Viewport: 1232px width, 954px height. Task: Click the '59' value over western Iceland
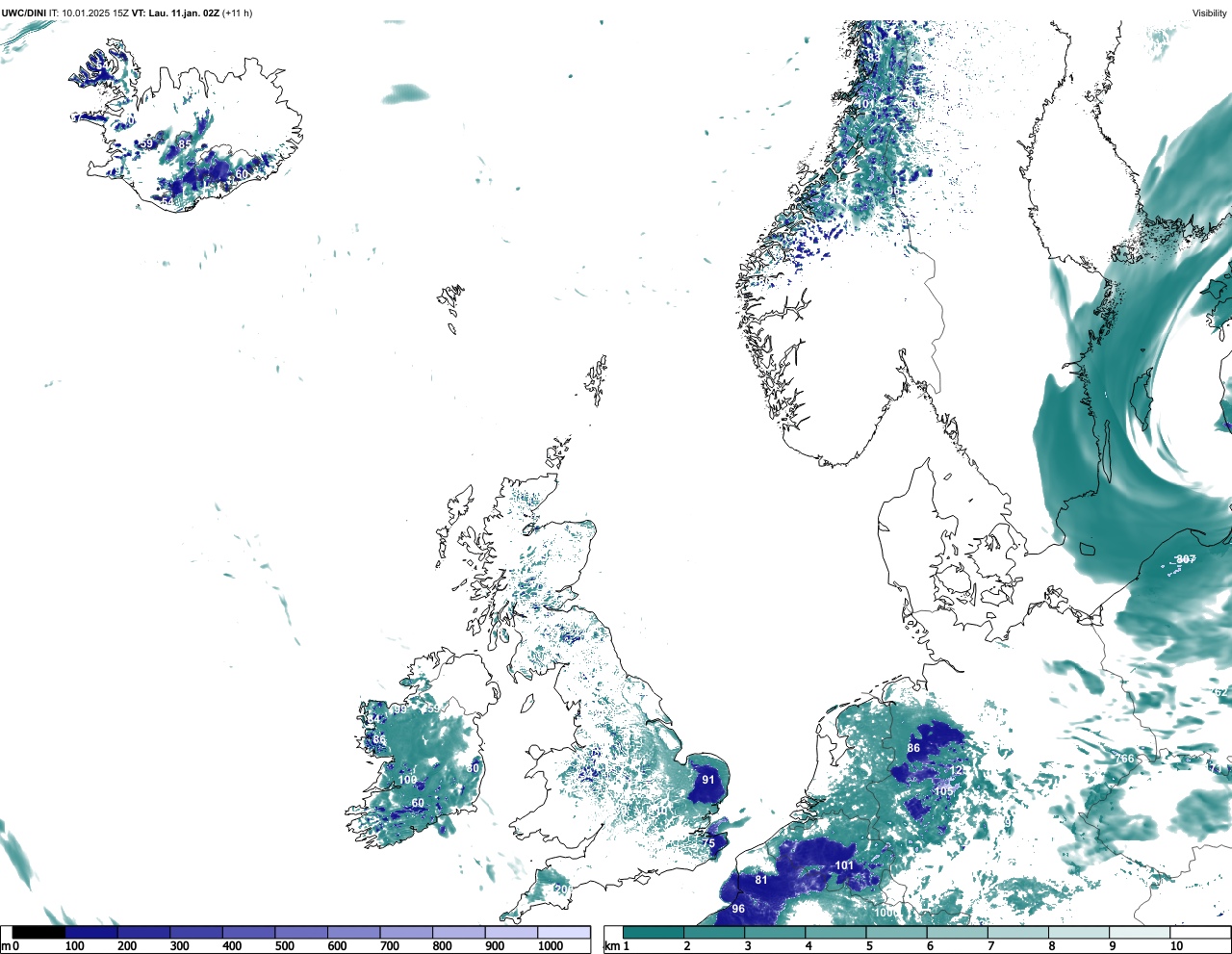146,144
